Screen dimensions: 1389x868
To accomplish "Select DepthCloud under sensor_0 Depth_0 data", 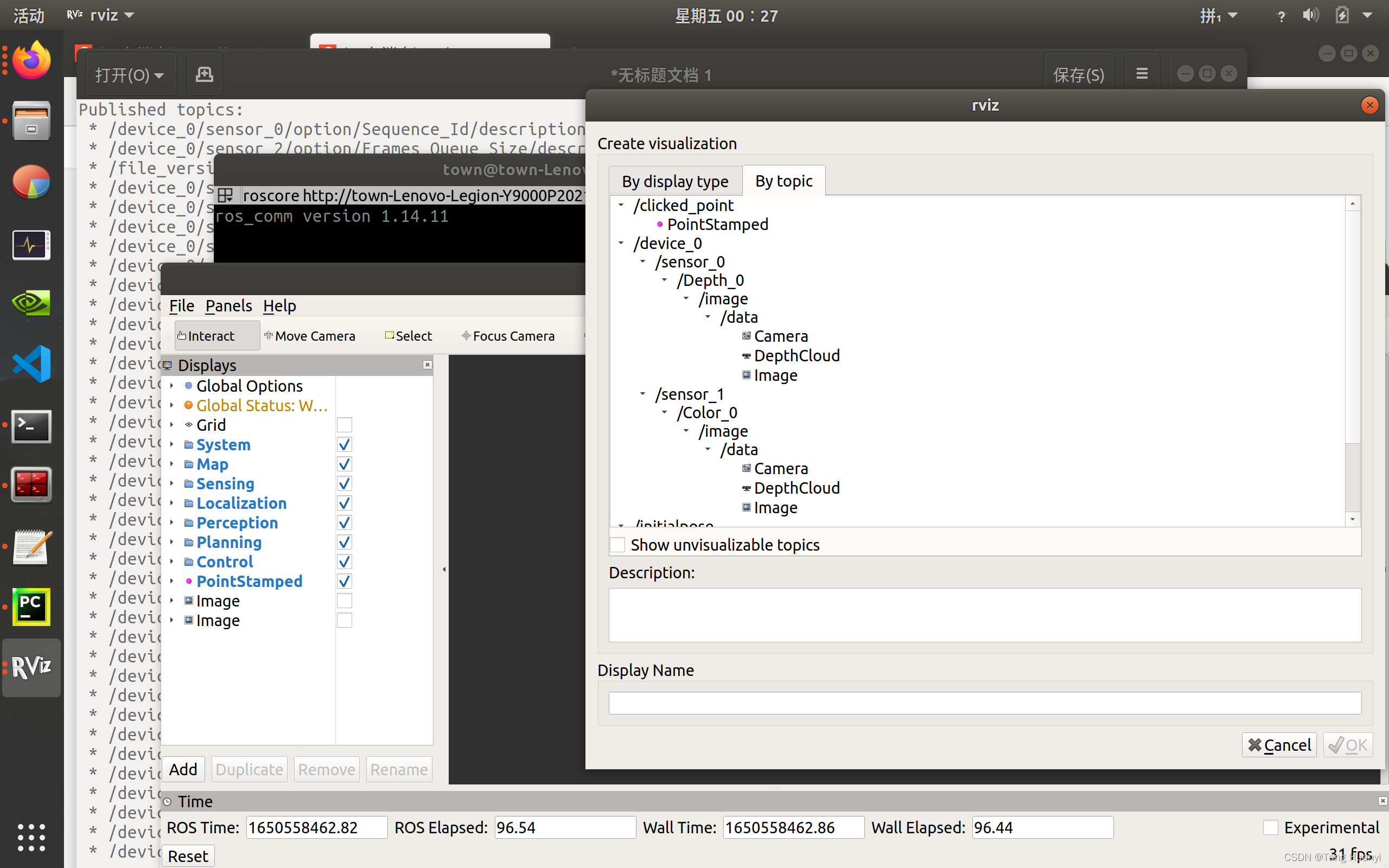I will point(791,355).
